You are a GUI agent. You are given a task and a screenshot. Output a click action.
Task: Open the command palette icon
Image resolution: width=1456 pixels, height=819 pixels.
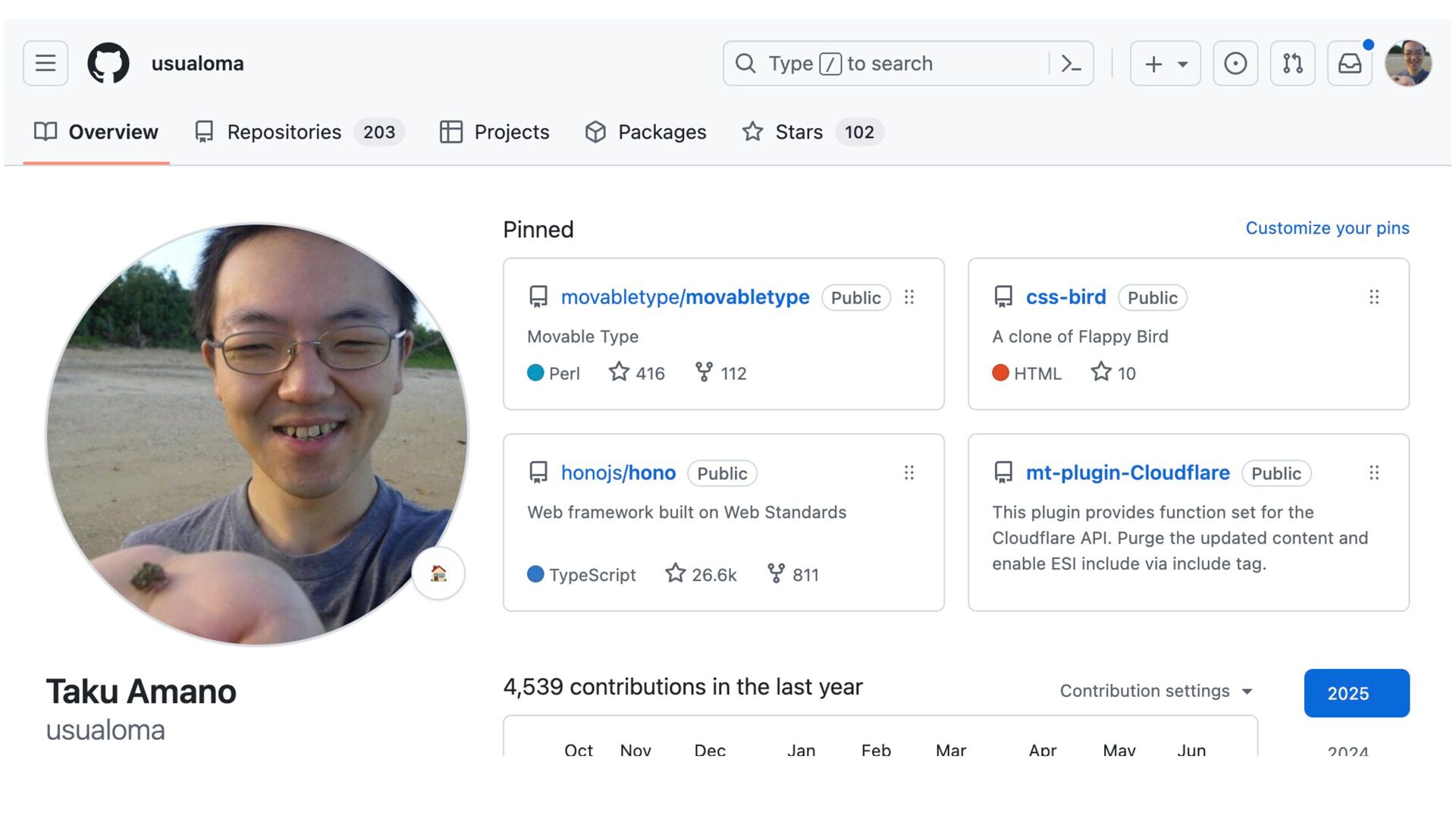click(x=1071, y=64)
